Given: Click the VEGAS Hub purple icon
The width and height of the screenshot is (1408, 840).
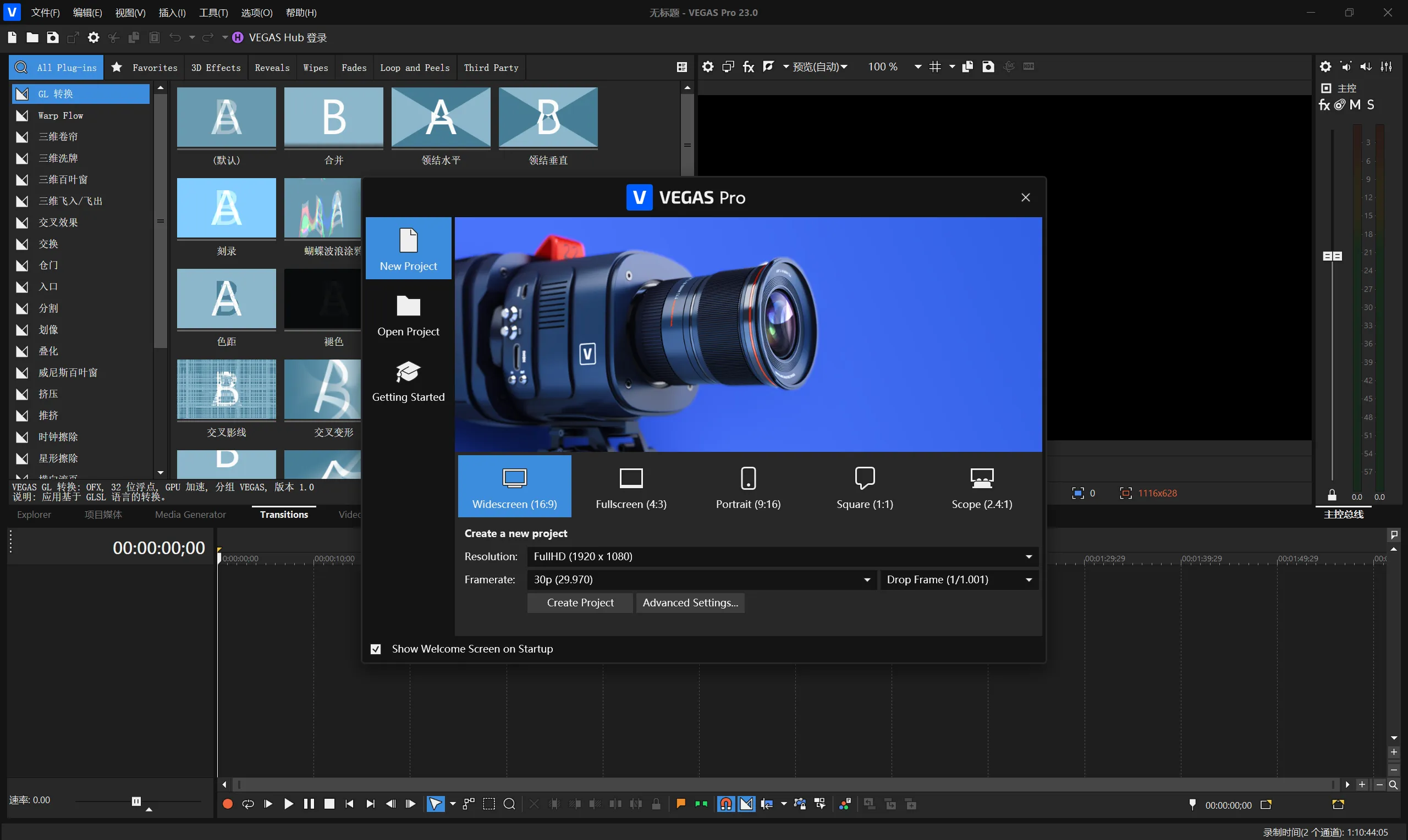Looking at the screenshot, I should [x=238, y=37].
